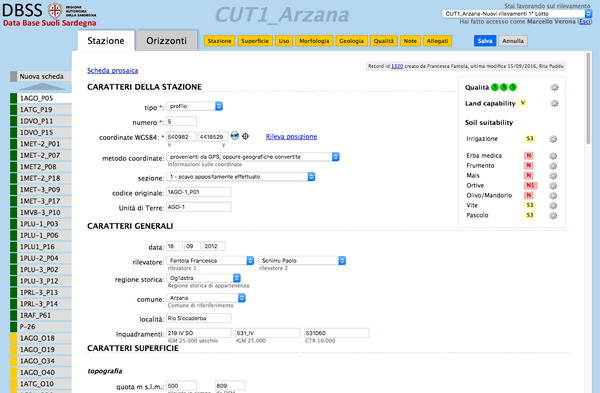Jump to the Stazione section button
This screenshot has height=393, width=600.
(x=219, y=41)
